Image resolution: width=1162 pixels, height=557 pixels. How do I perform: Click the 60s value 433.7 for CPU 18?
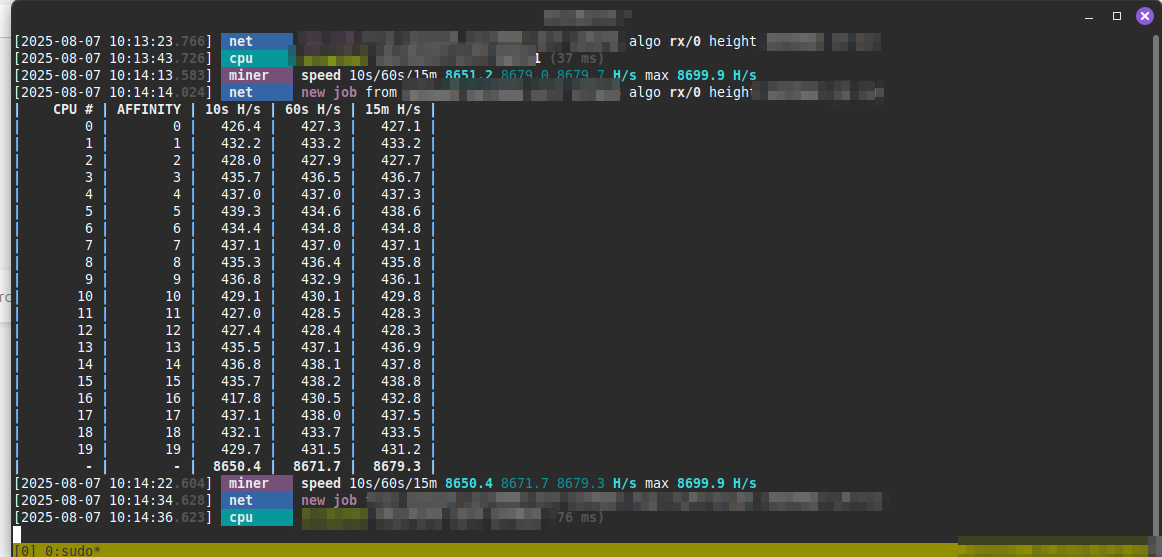coord(321,433)
